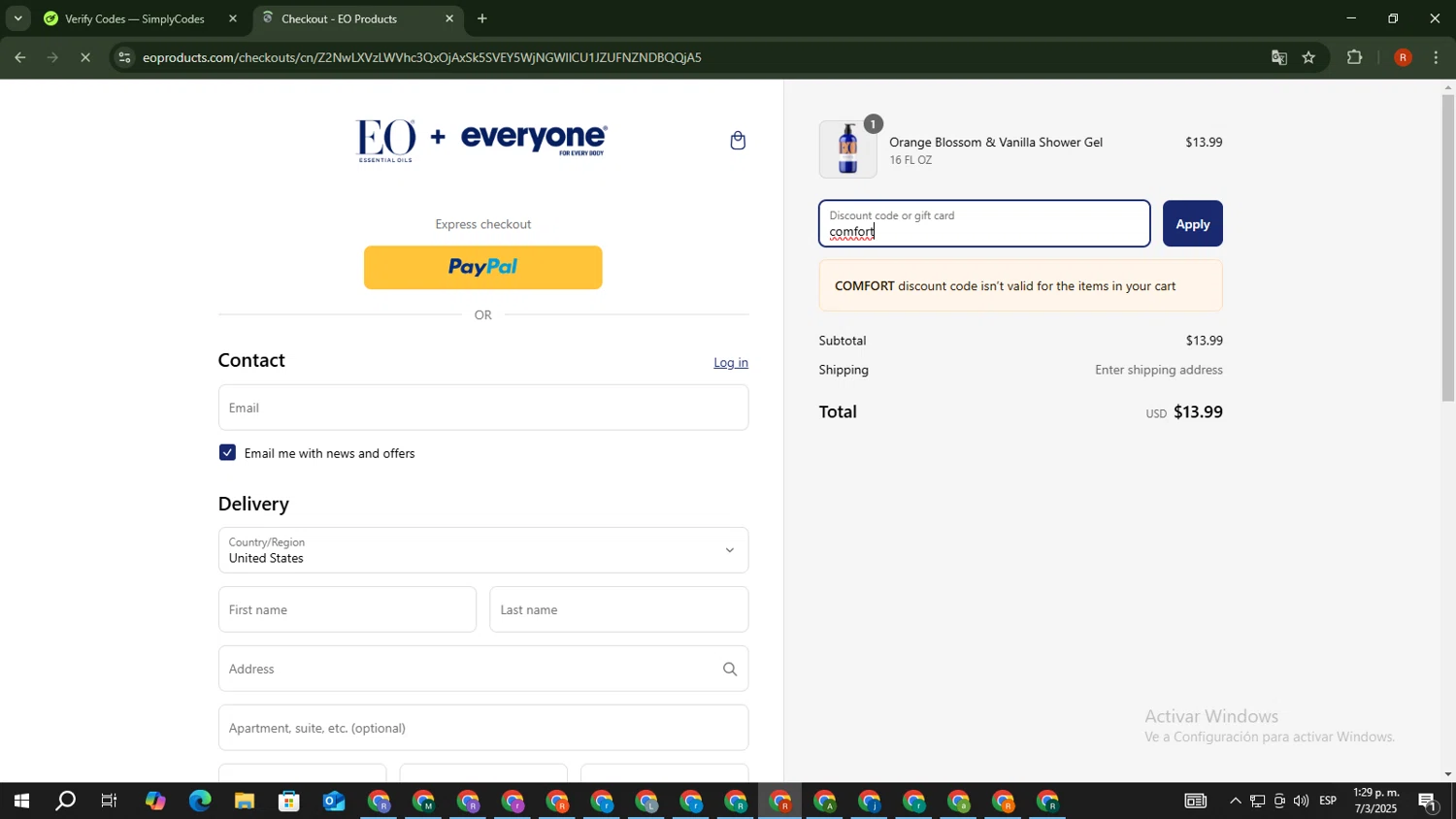
Task: Close the Verify Codes tab
Action: click(233, 18)
